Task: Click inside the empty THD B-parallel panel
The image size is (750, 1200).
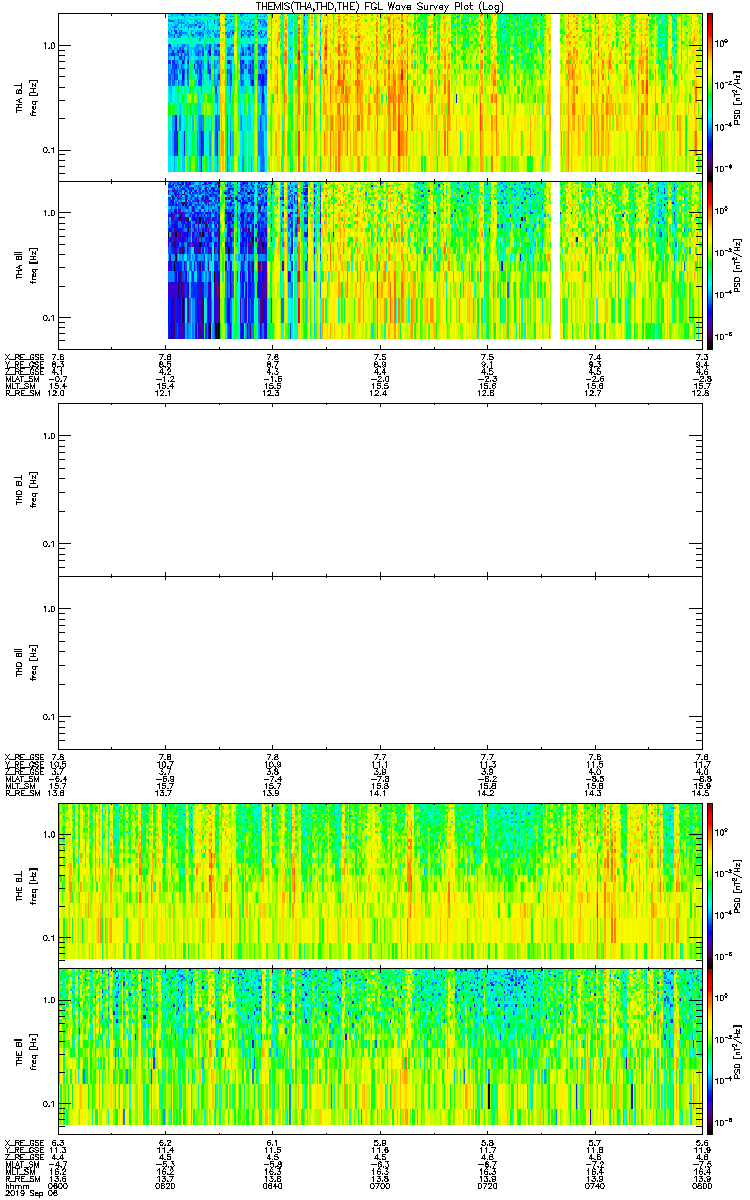Action: point(380,661)
